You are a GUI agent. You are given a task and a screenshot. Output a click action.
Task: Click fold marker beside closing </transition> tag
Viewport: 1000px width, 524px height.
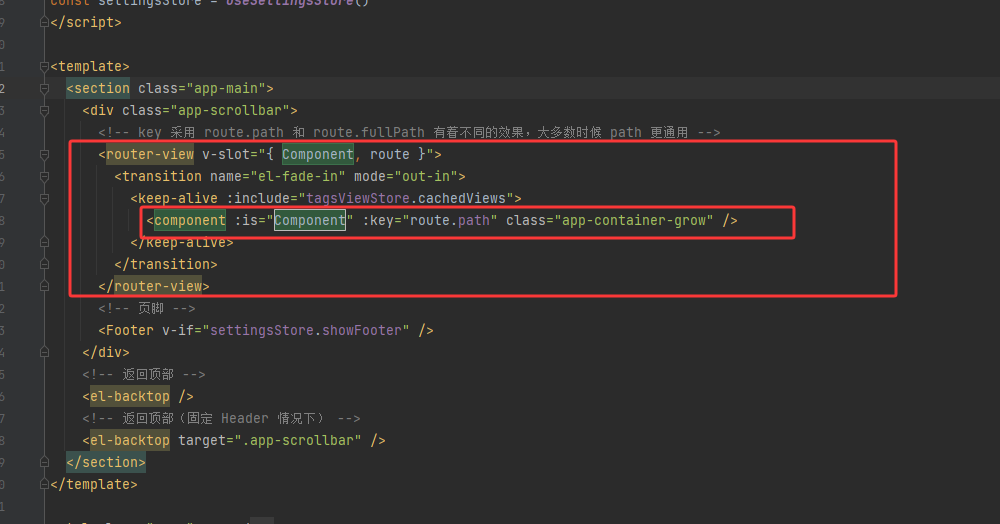click(x=44, y=264)
